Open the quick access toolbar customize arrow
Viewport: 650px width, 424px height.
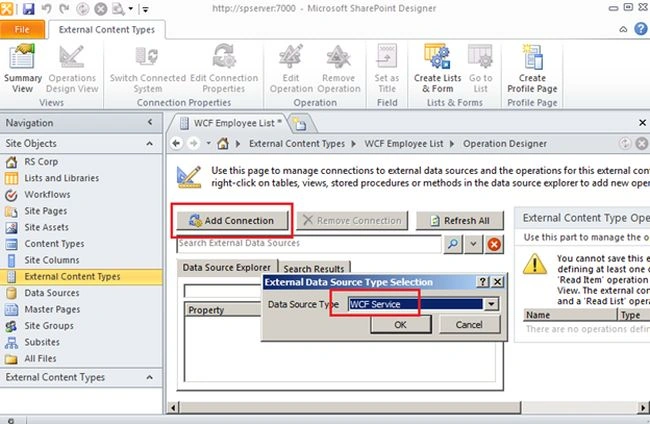click(x=145, y=9)
